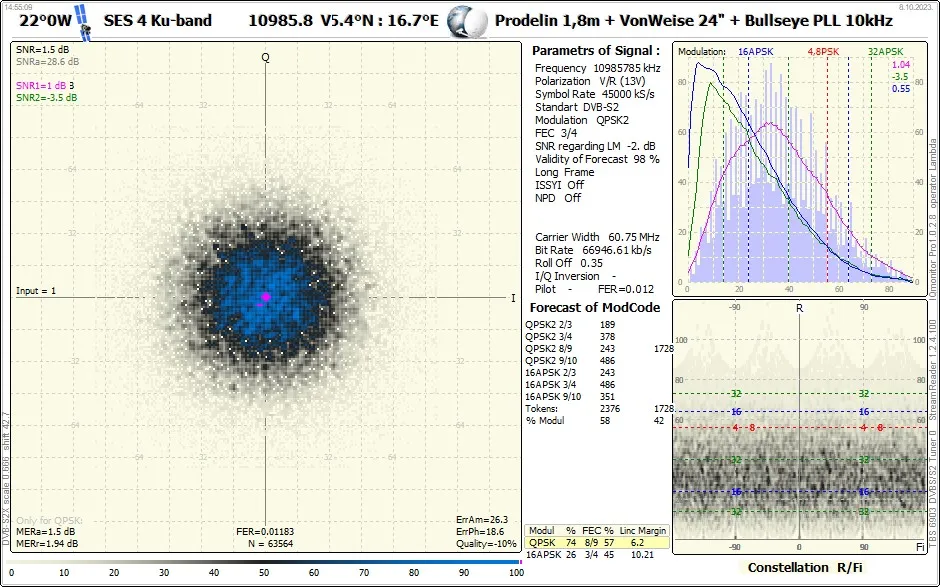The height and width of the screenshot is (587, 940).
Task: Select the 16APSK marker in modulation histogram
Action: click(756, 51)
